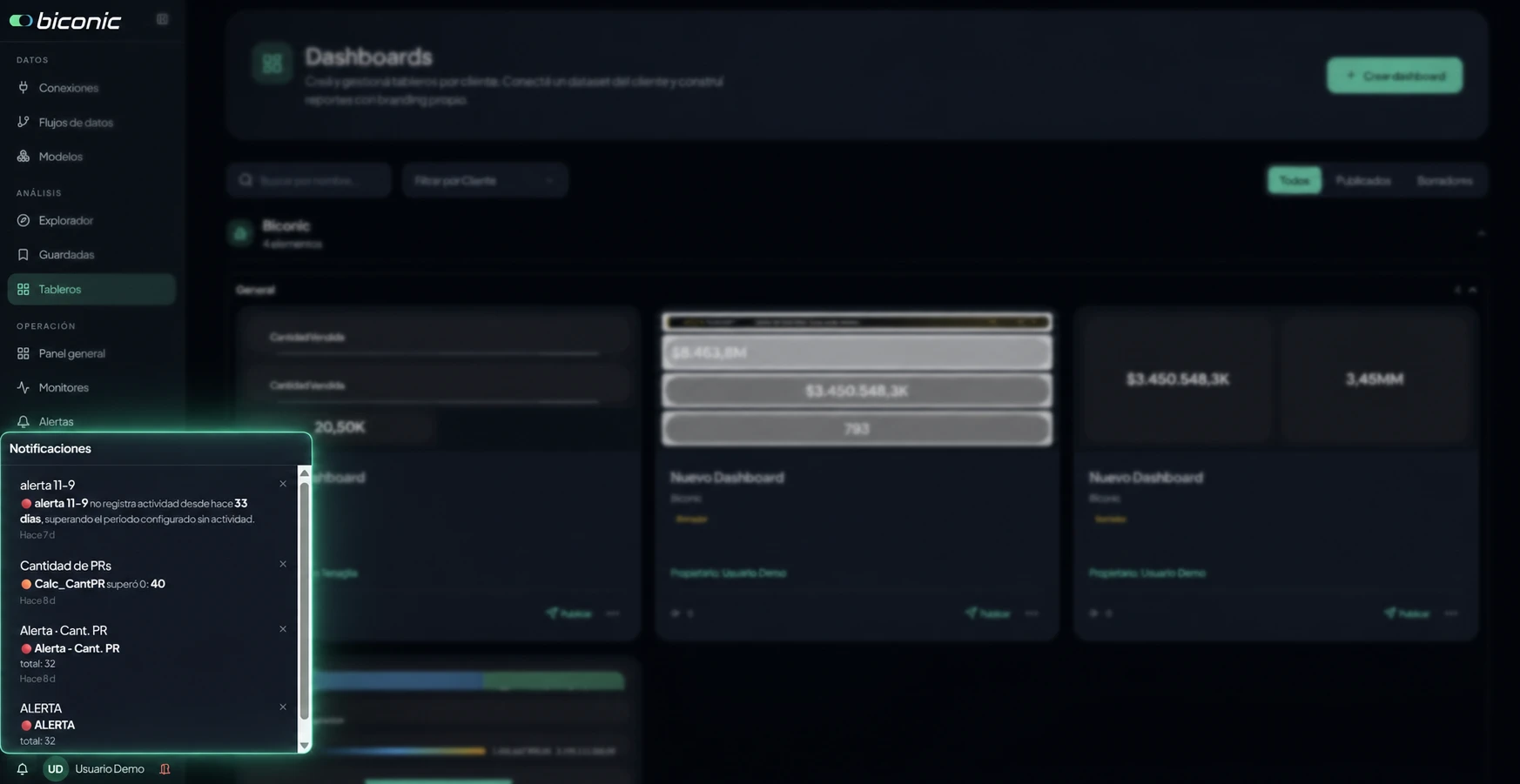Viewport: 1520px width, 784px height.
Task: Collapse the General section chevron
Action: [x=1473, y=290]
